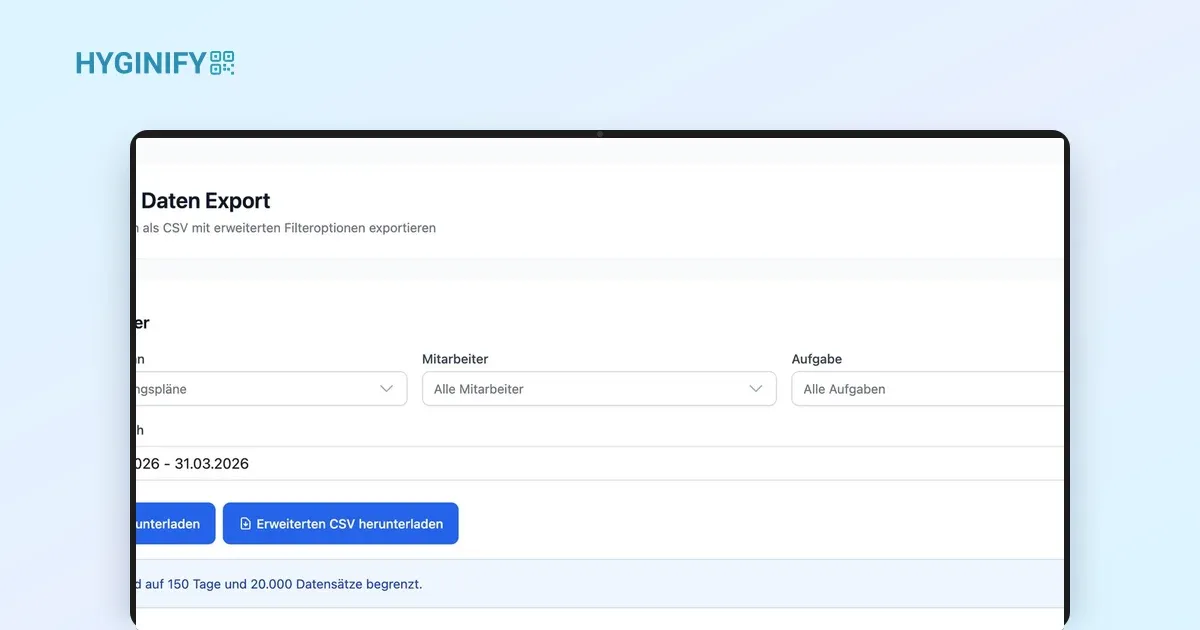Click the 'Aufgabe' field label

click(x=817, y=359)
